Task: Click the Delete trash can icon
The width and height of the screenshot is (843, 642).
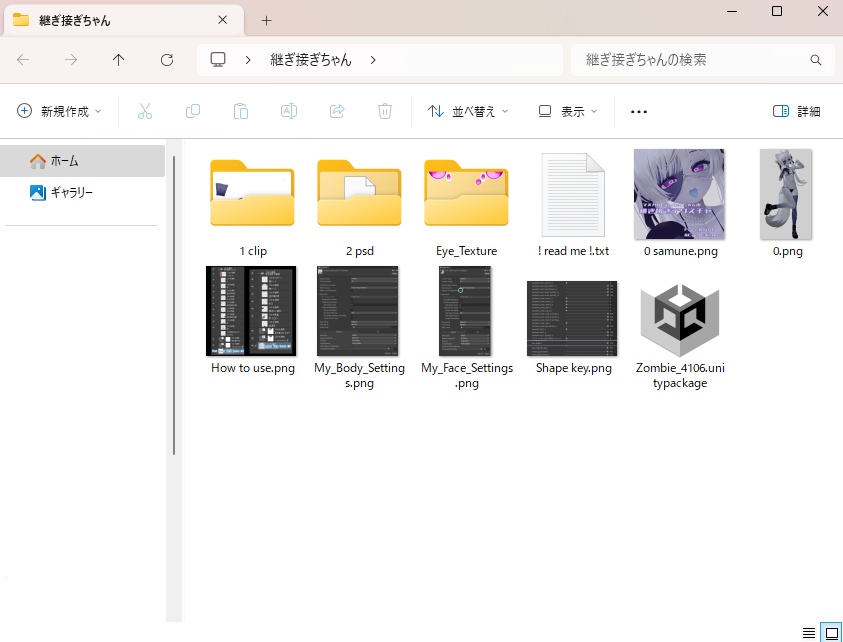Action: (x=385, y=111)
